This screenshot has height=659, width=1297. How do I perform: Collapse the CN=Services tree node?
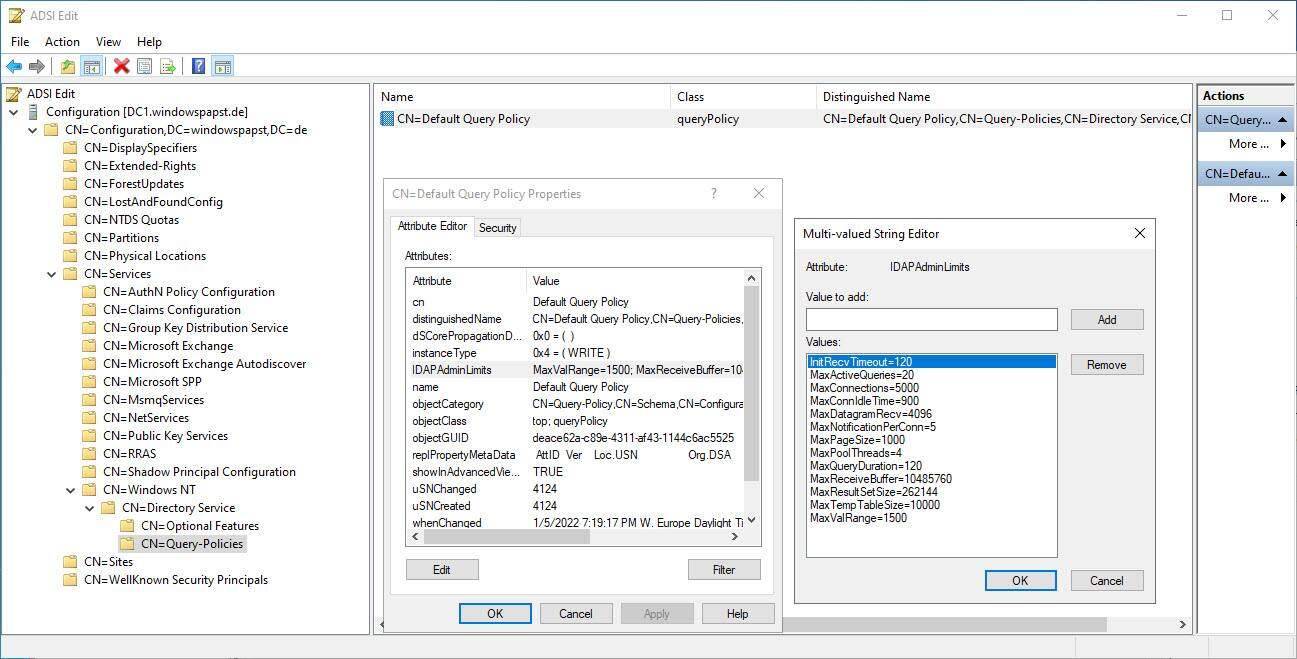coord(52,274)
